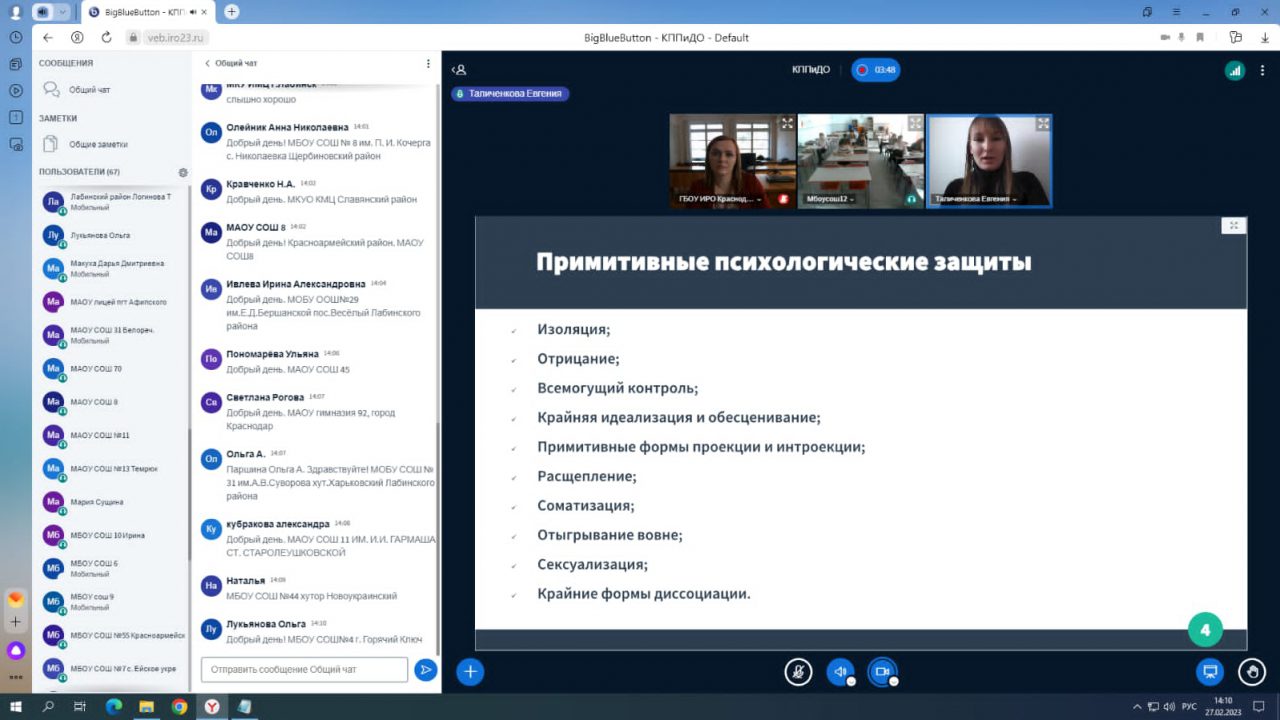Open chat options three-dot menu

click(x=428, y=63)
